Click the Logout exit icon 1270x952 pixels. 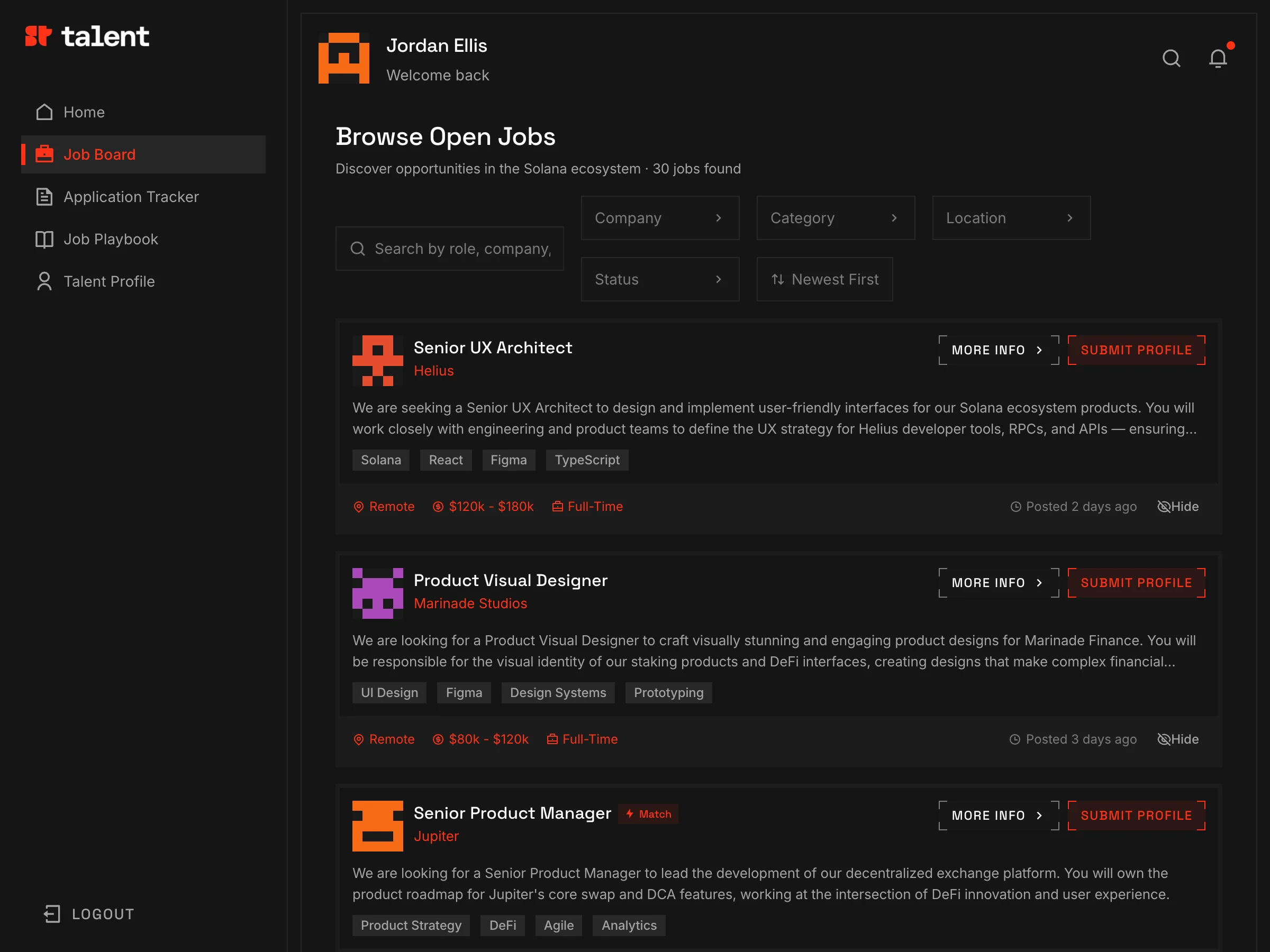(52, 914)
